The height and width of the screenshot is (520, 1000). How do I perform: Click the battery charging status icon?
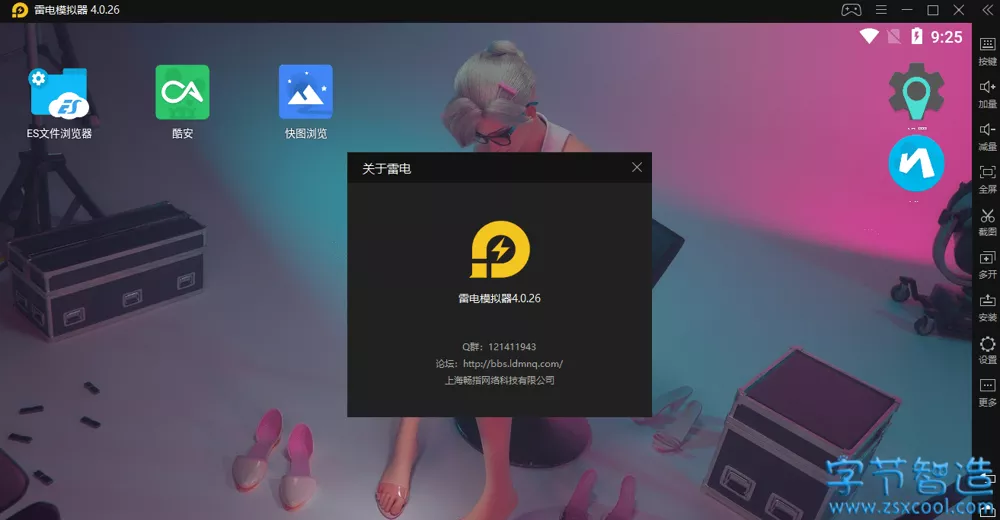tap(916, 36)
